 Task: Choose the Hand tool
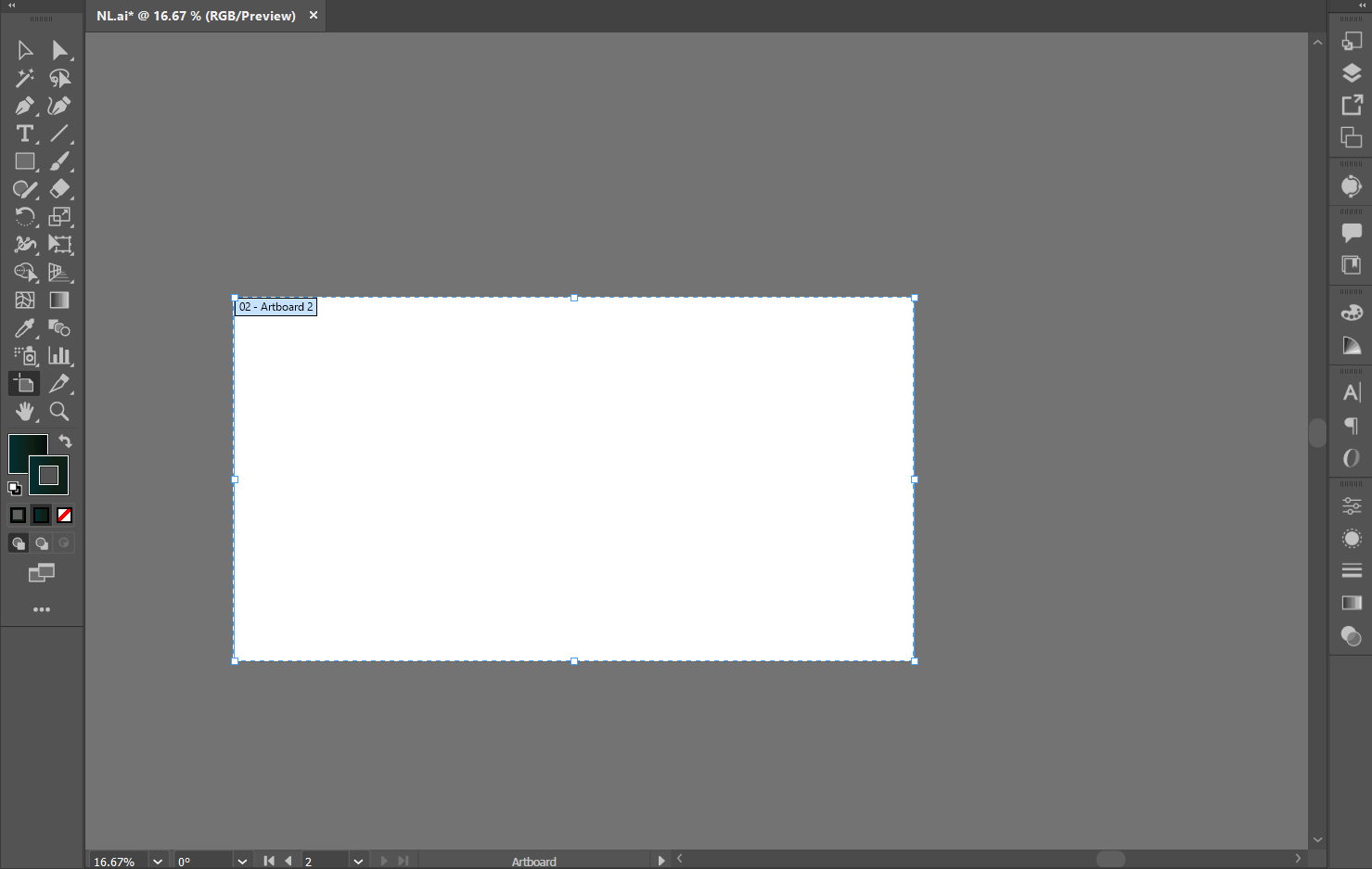(x=25, y=412)
